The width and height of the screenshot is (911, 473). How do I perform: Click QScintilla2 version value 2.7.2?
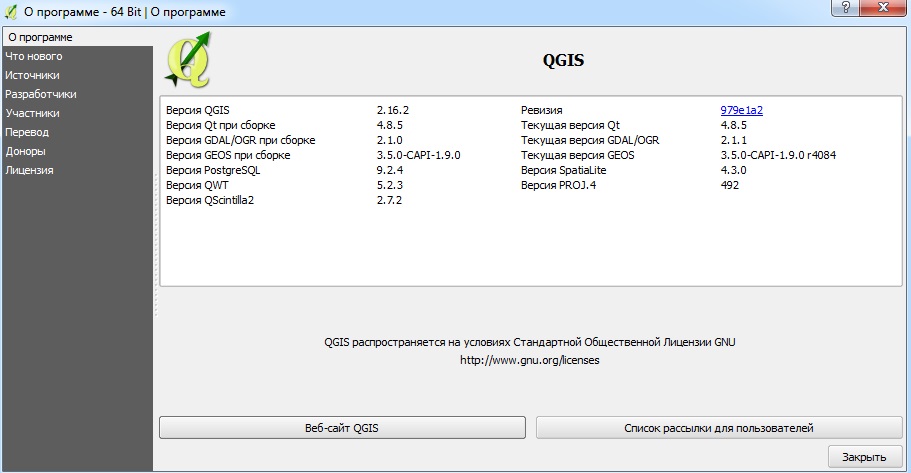click(389, 200)
